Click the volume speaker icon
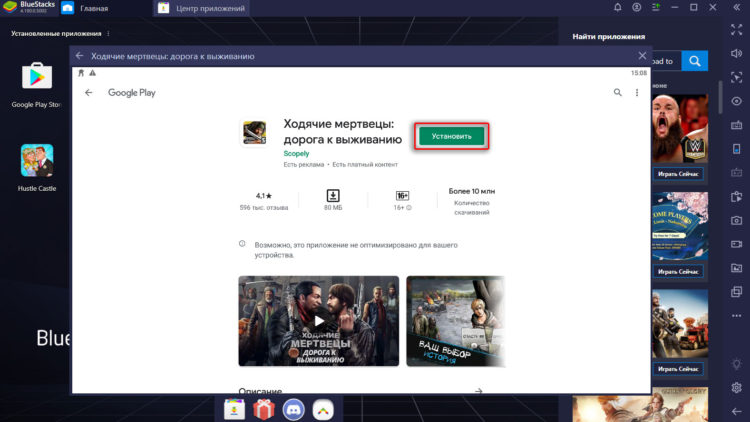The image size is (750, 422). [737, 54]
